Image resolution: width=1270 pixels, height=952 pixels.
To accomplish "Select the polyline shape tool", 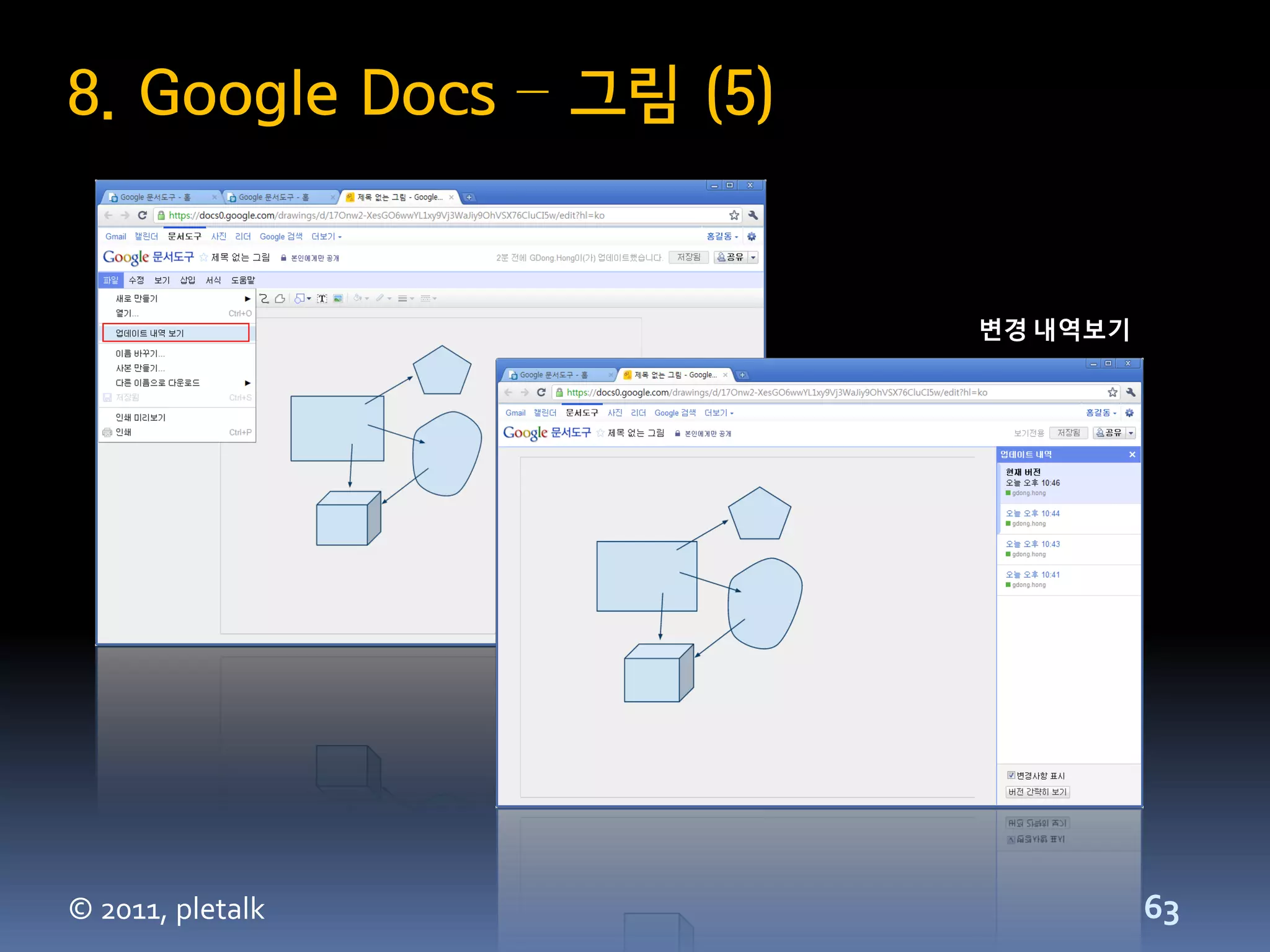I will point(280,298).
